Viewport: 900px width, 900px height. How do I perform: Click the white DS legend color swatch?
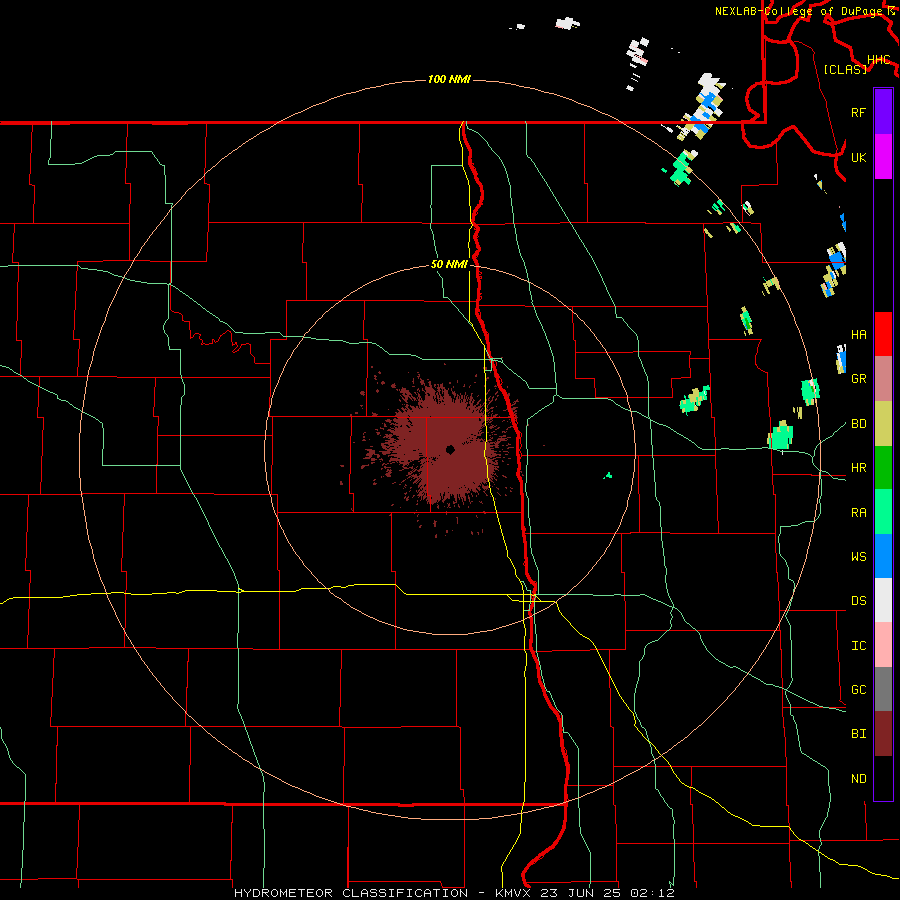pos(883,600)
